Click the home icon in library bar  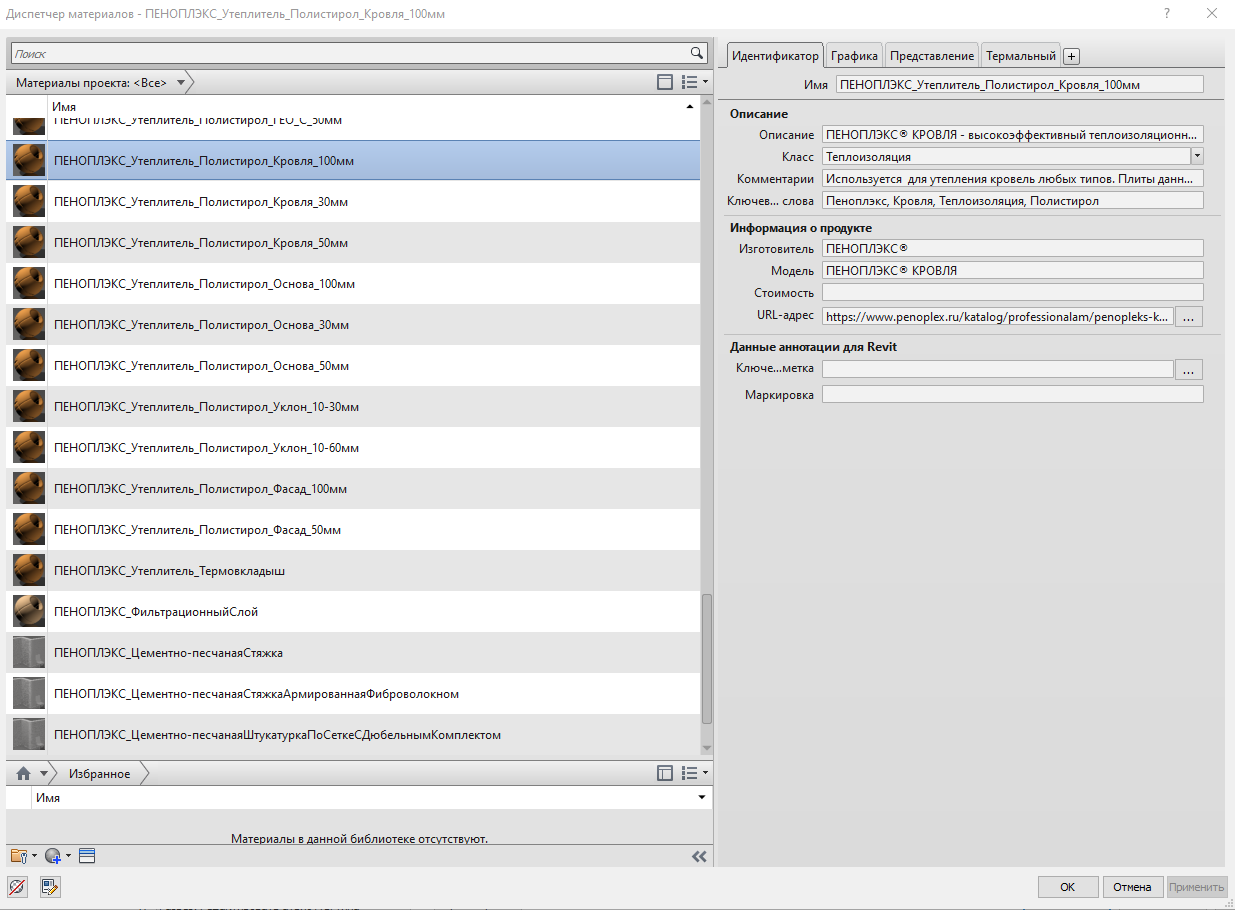23,774
